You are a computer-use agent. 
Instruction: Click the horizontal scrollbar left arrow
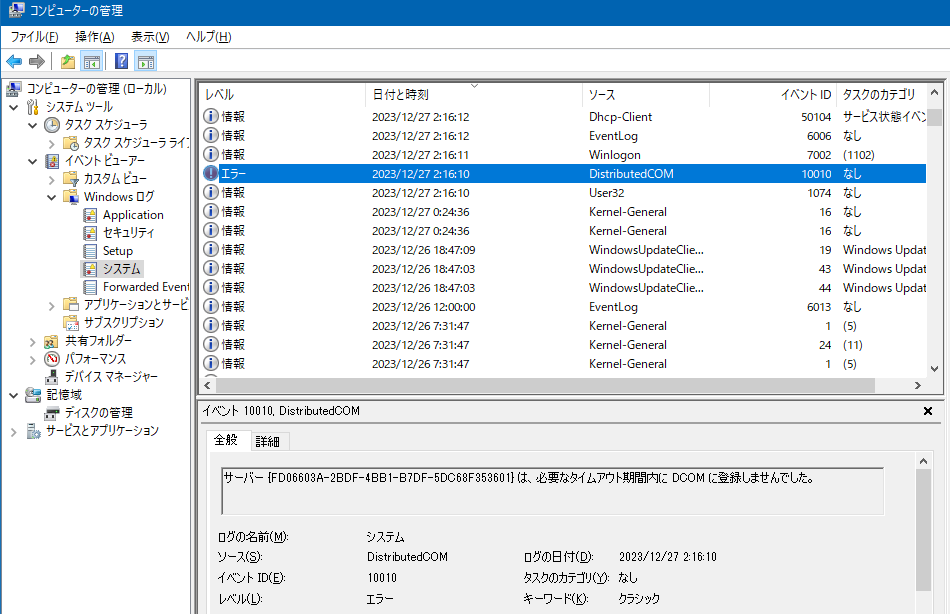(208, 385)
